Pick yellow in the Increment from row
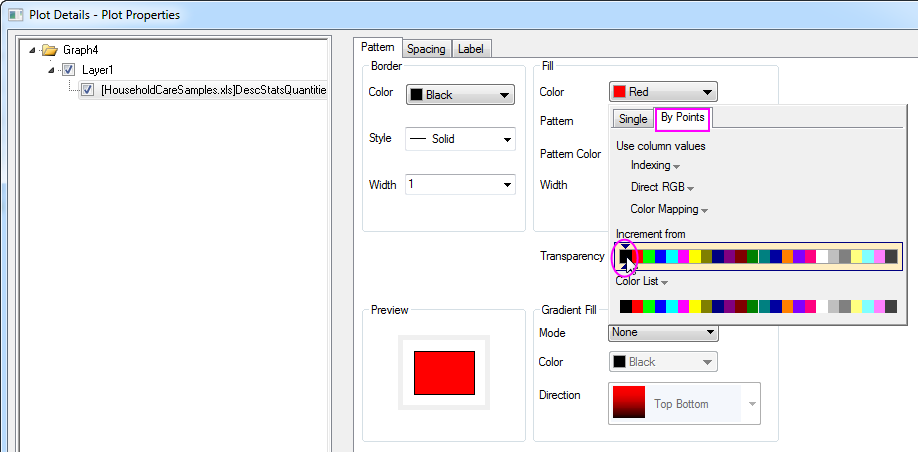This screenshot has height=452, width=918. click(x=695, y=256)
